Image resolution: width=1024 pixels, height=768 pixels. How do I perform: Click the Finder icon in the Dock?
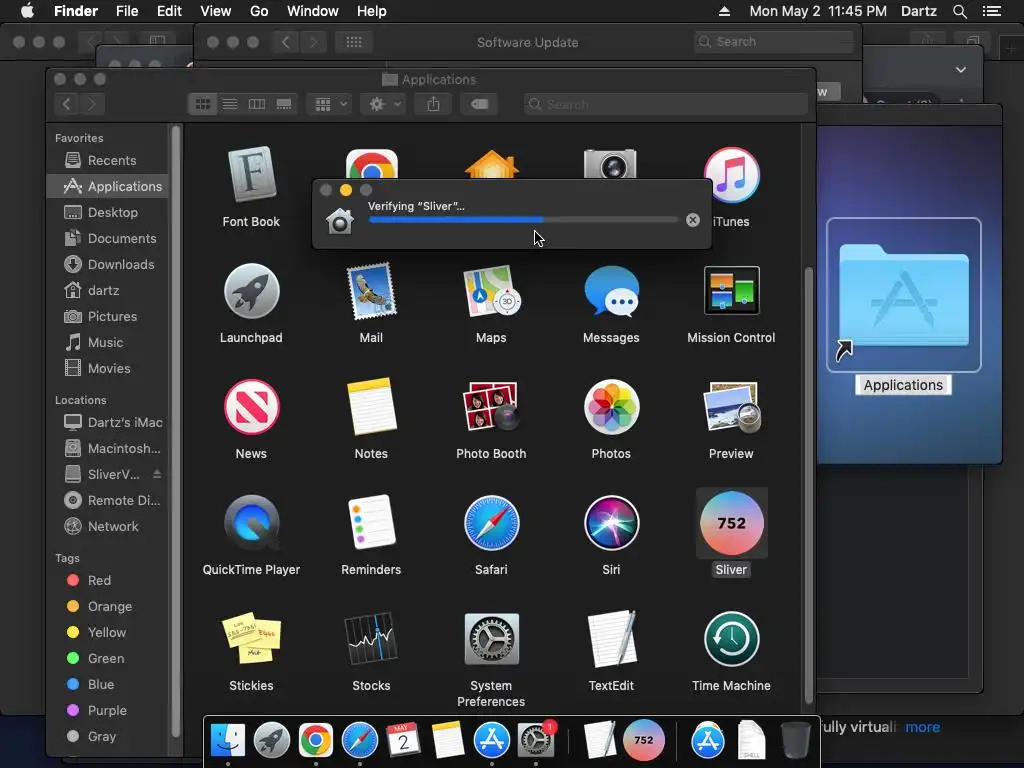pos(228,740)
